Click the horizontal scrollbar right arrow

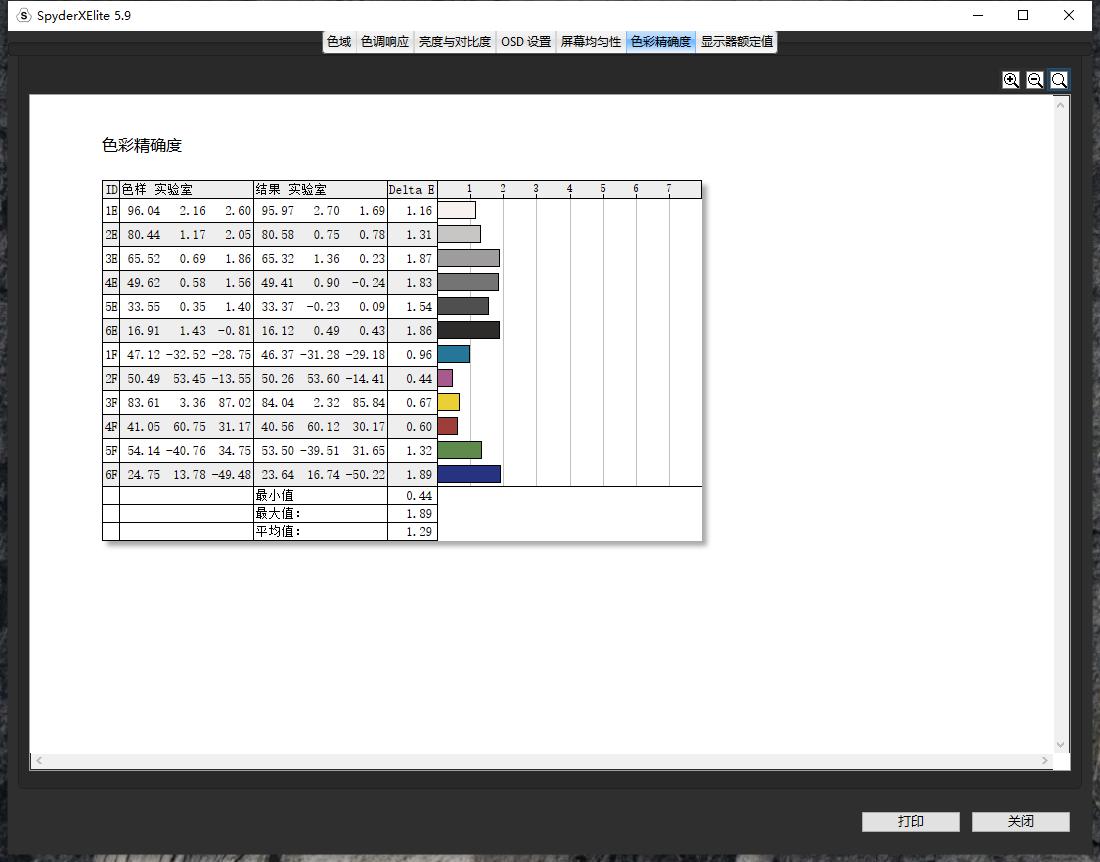pyautogui.click(x=1045, y=761)
